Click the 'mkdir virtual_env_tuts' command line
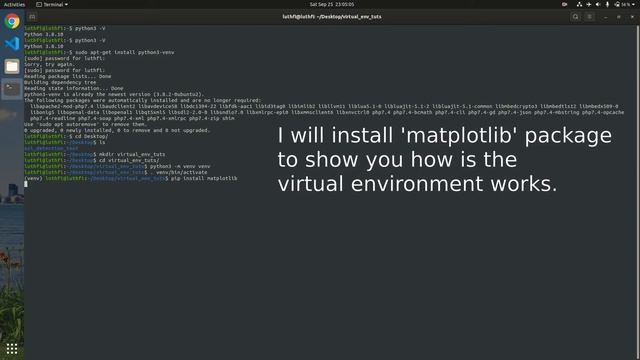 click(95, 154)
